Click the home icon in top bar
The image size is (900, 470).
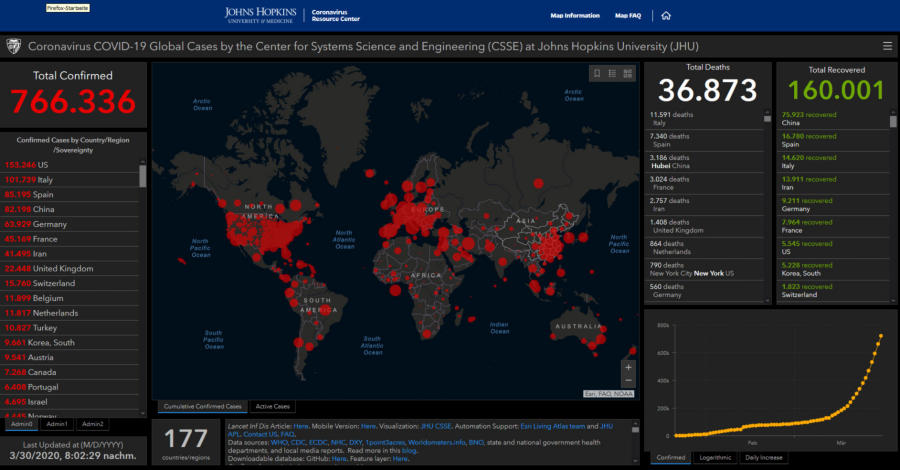pos(666,16)
